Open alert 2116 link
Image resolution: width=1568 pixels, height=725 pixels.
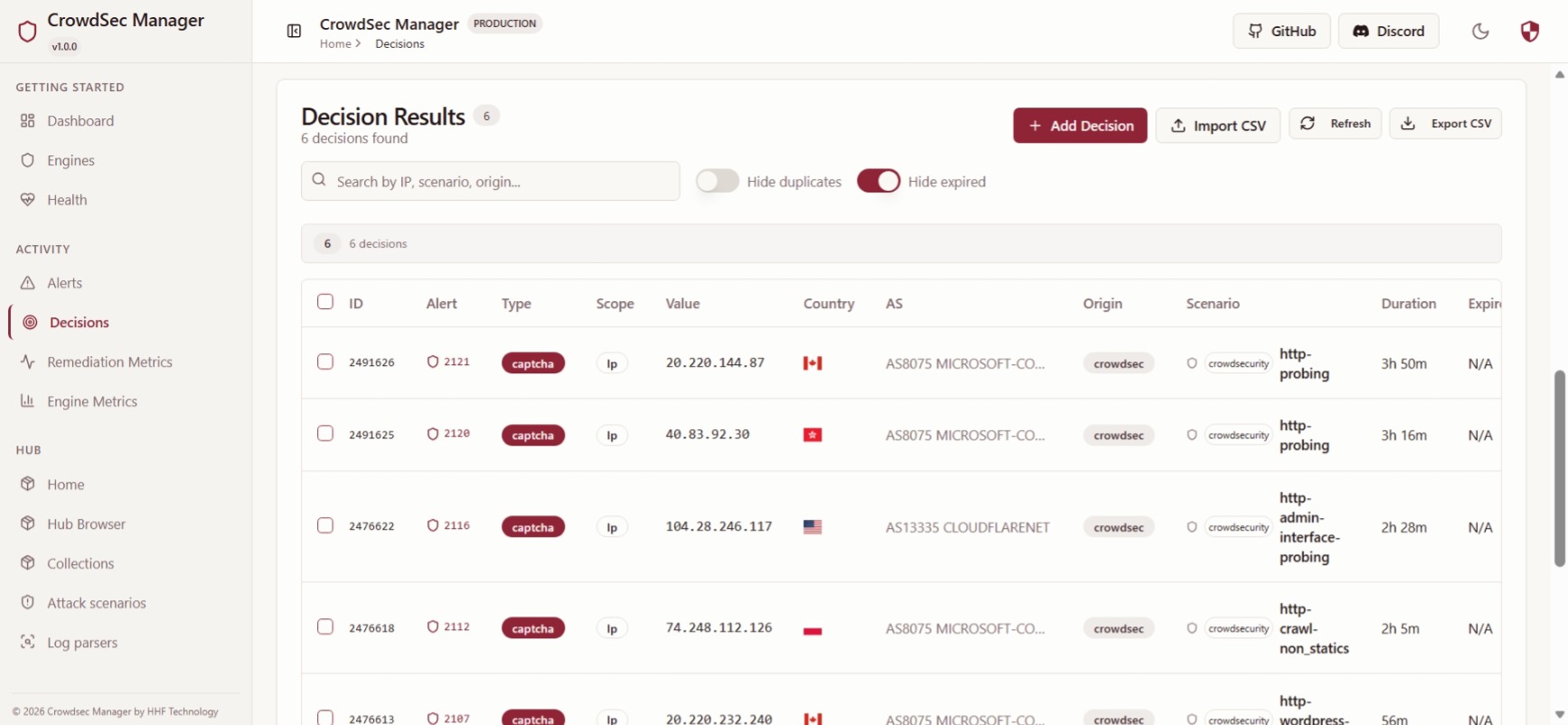coord(448,525)
